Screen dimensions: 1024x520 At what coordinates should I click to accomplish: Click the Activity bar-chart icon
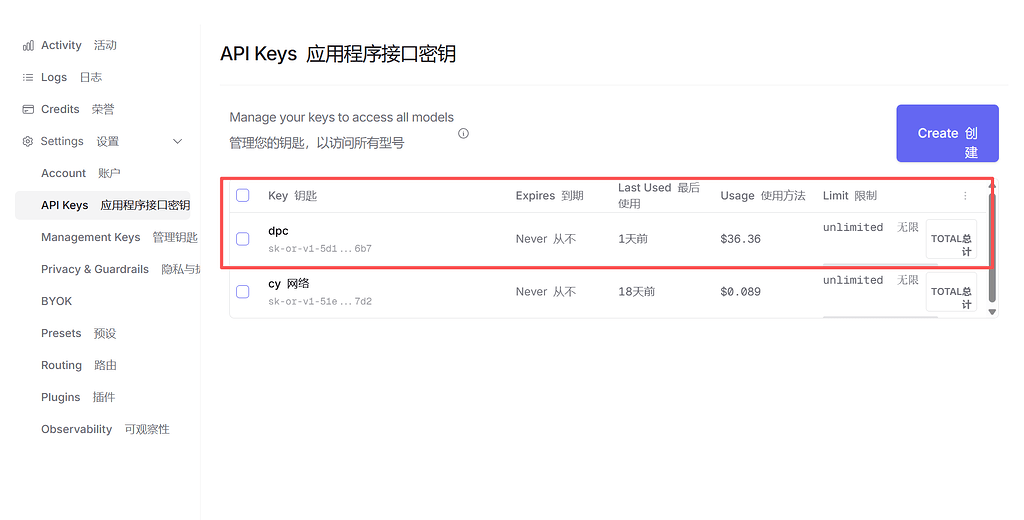point(28,46)
